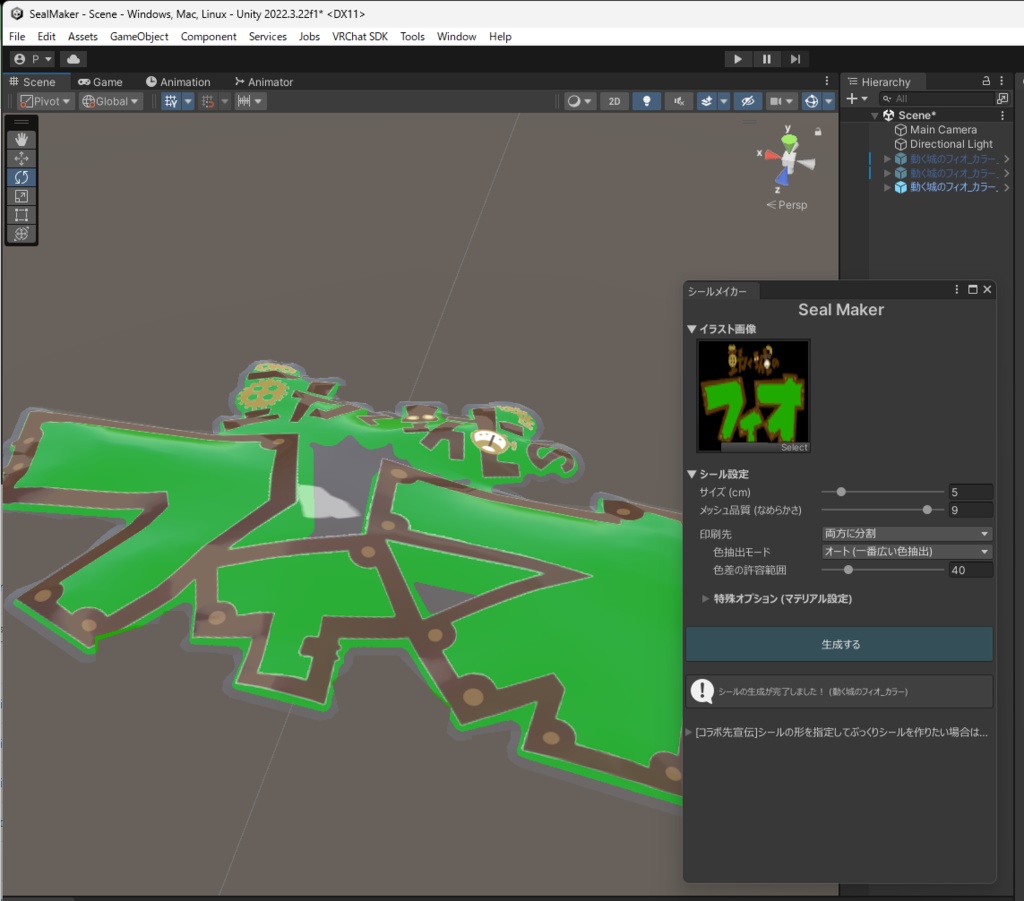Viewport: 1024px width, 901px height.
Task: Open the VRChat SDK menu
Action: tap(360, 37)
